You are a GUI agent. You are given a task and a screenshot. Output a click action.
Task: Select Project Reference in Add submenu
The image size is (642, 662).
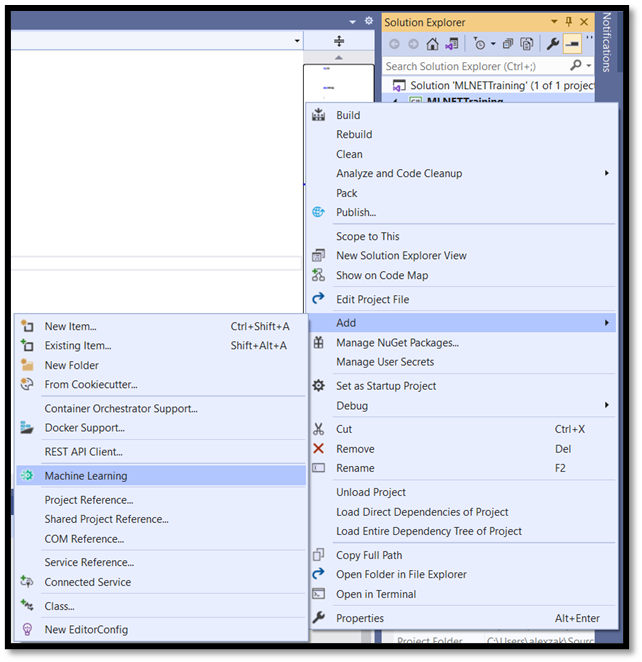tap(161, 500)
